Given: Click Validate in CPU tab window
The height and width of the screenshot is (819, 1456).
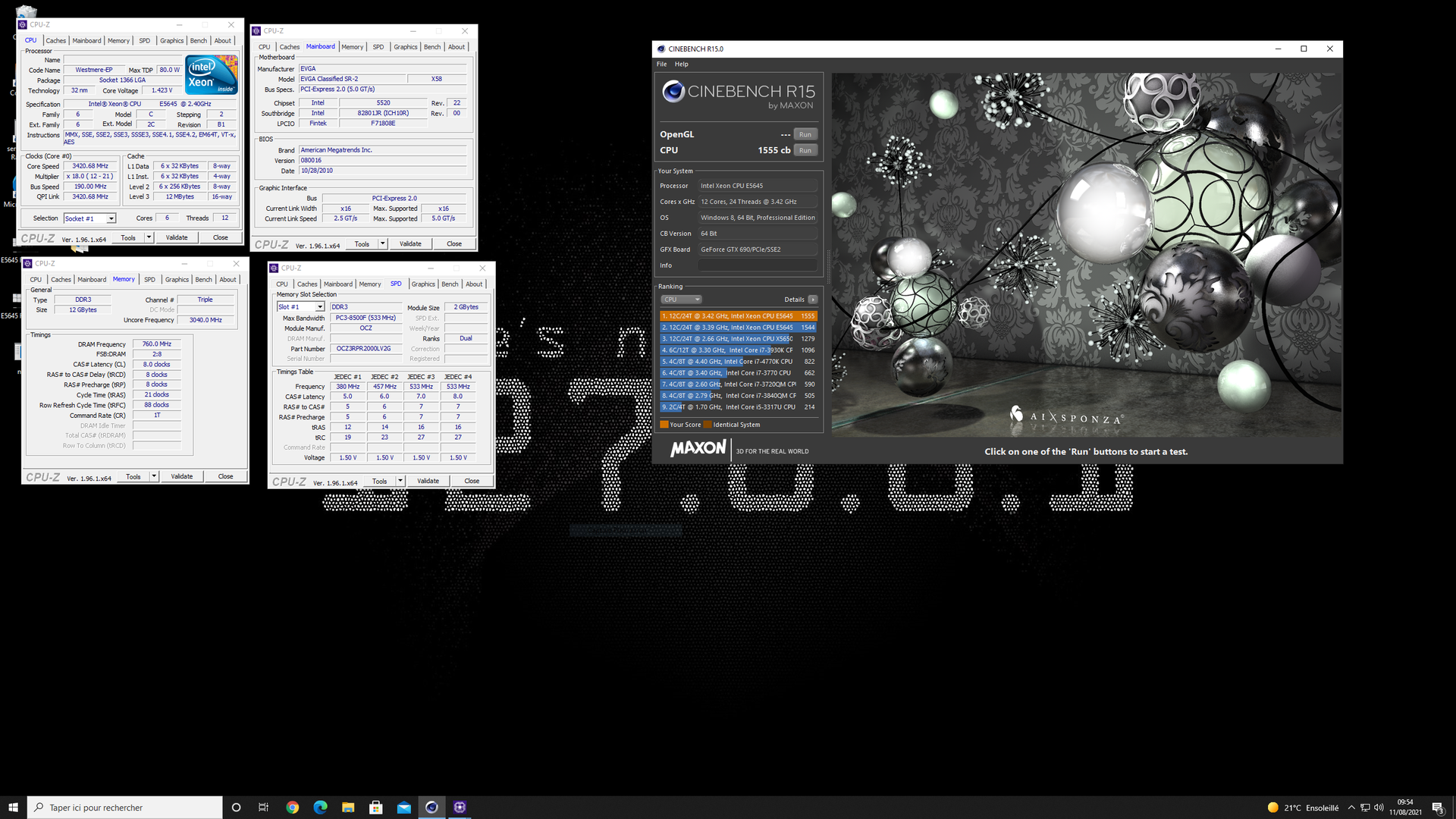Looking at the screenshot, I should click(177, 237).
